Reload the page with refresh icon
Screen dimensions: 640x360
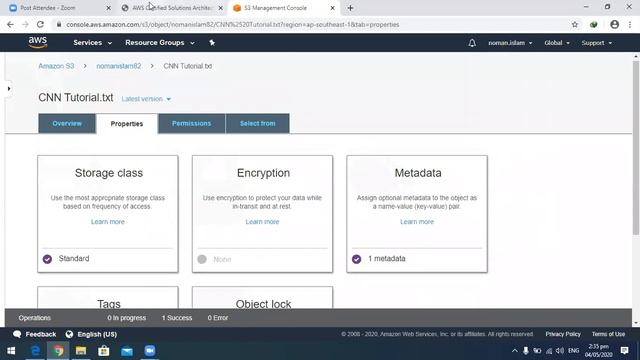(40, 24)
